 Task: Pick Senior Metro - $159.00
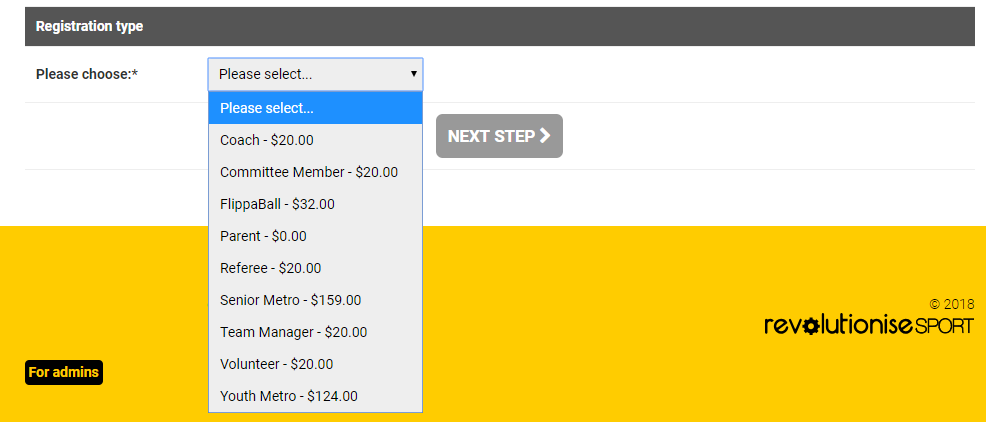pyautogui.click(x=315, y=301)
